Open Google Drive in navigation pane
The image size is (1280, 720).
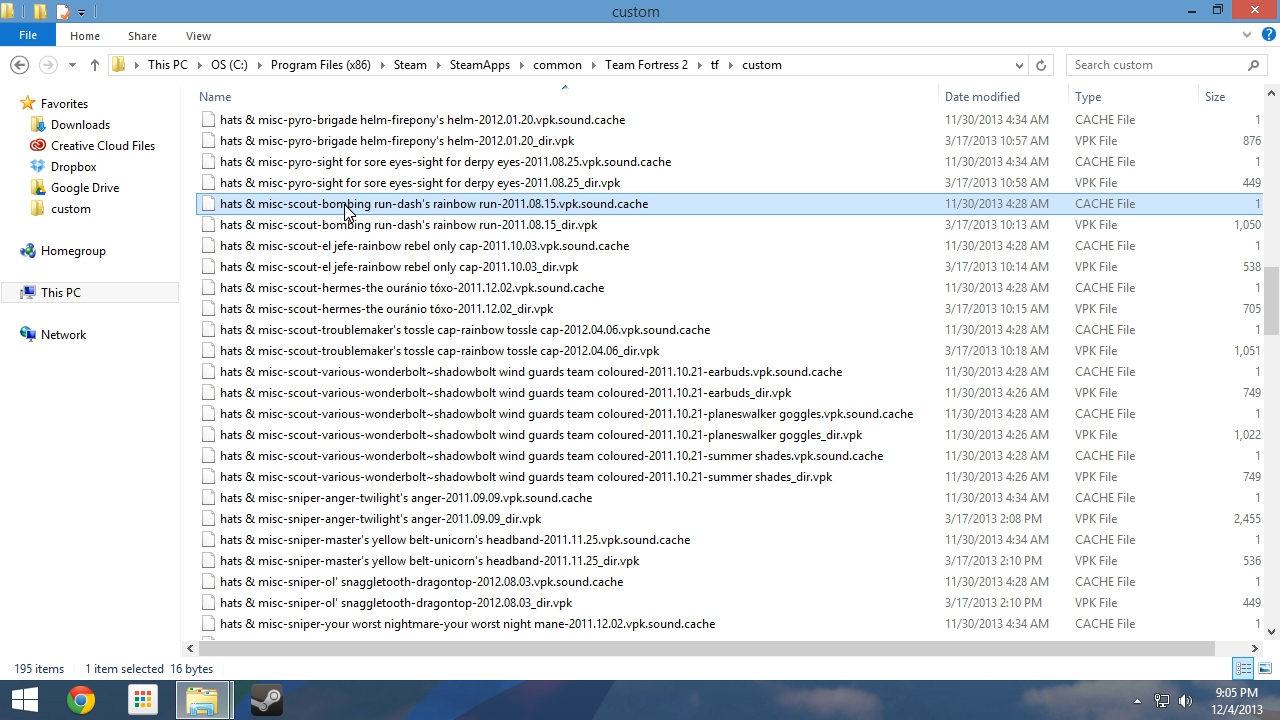point(85,188)
